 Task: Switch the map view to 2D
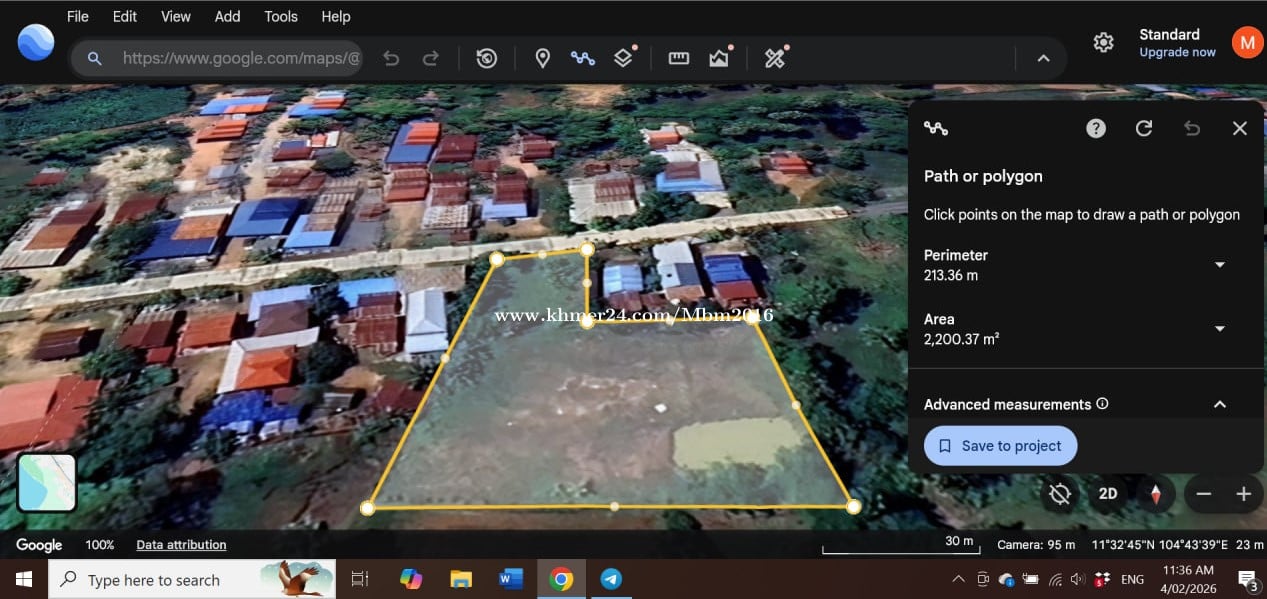1108,494
